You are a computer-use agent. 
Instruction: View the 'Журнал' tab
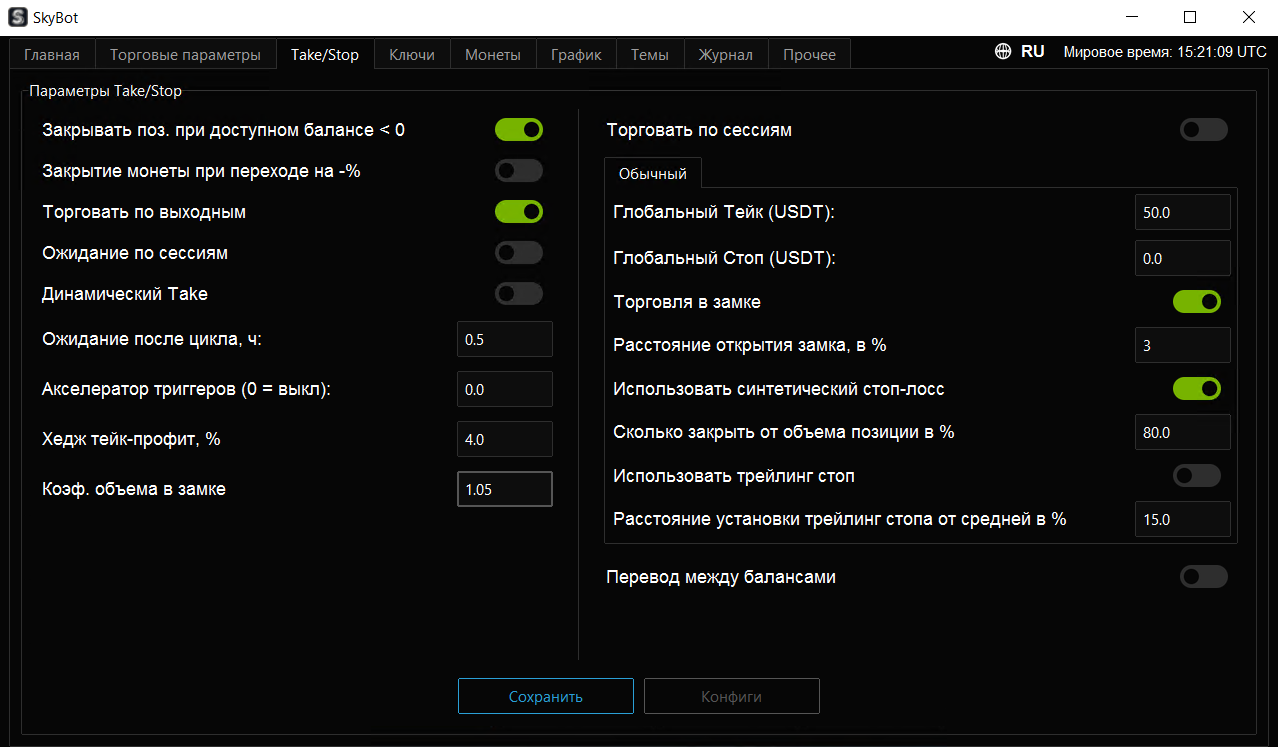(726, 55)
